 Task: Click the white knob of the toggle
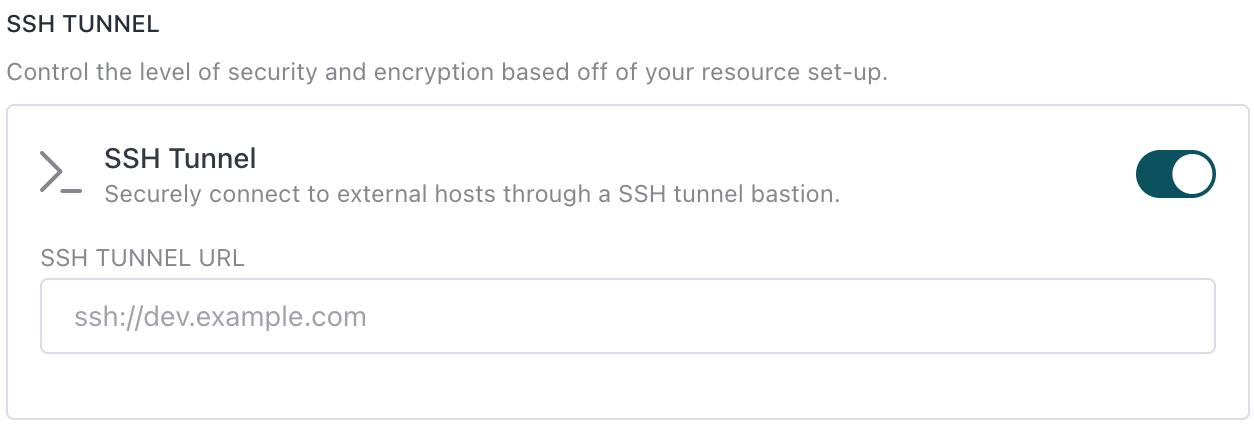(1193, 174)
